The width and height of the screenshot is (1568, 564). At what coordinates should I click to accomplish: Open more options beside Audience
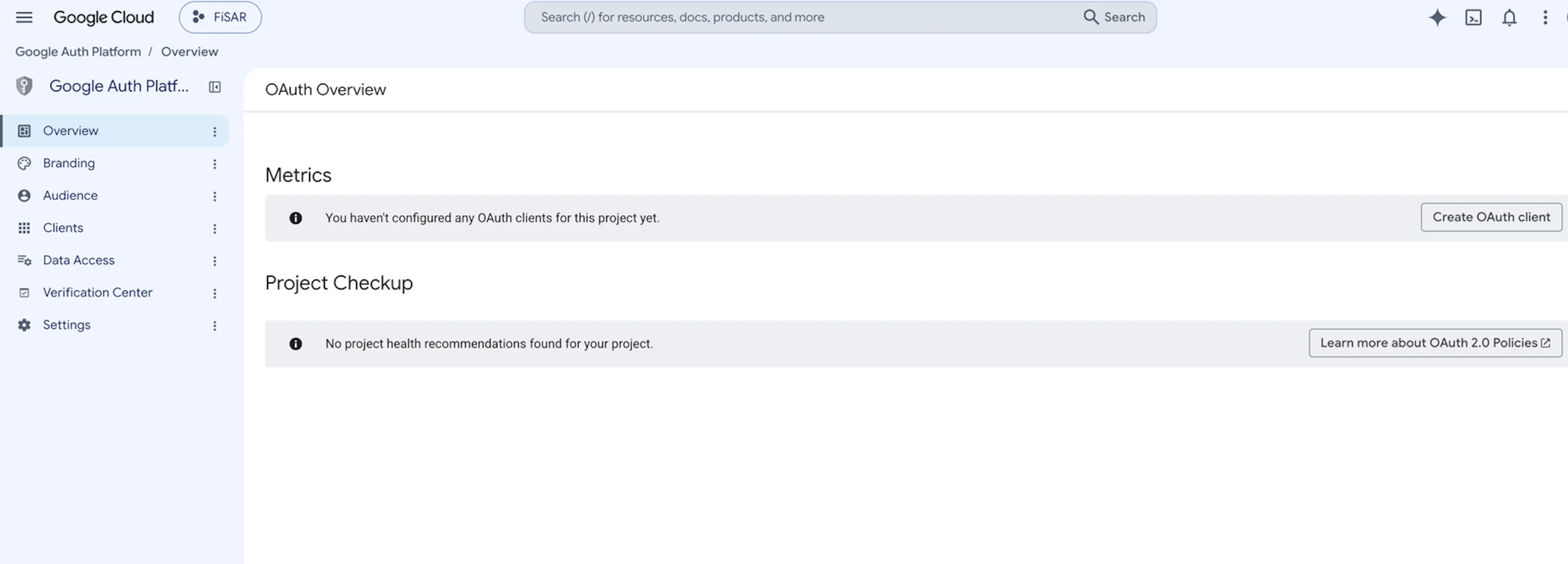pyautogui.click(x=215, y=196)
